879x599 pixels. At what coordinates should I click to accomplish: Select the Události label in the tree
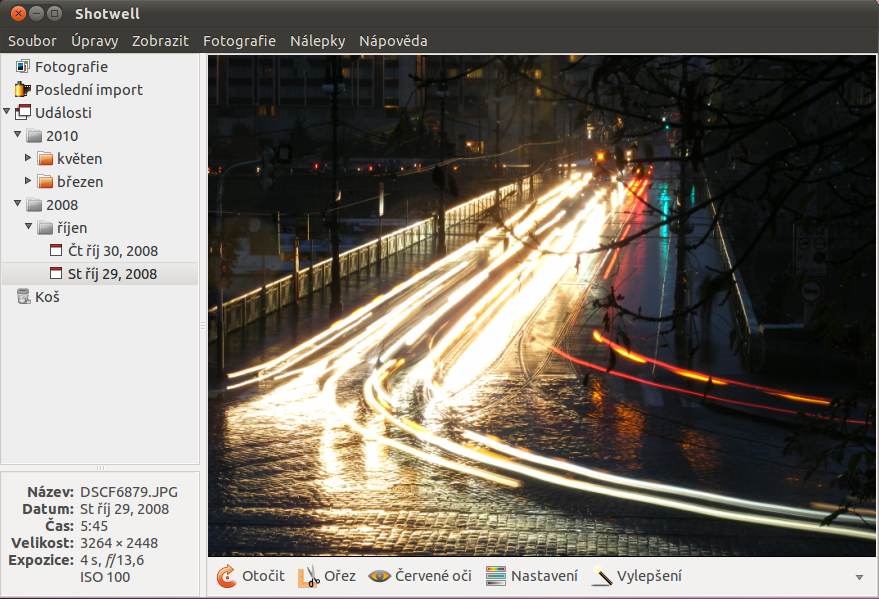point(63,113)
